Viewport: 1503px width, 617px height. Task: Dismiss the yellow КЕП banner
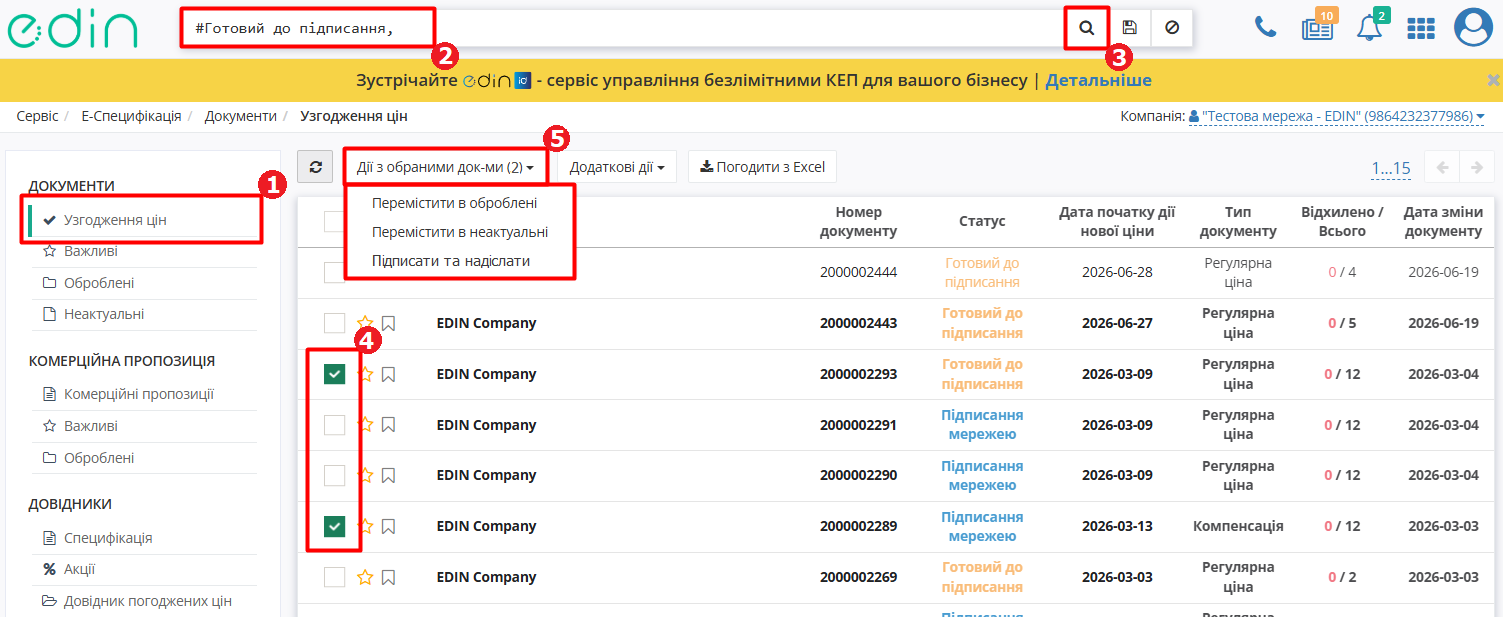(x=1493, y=80)
